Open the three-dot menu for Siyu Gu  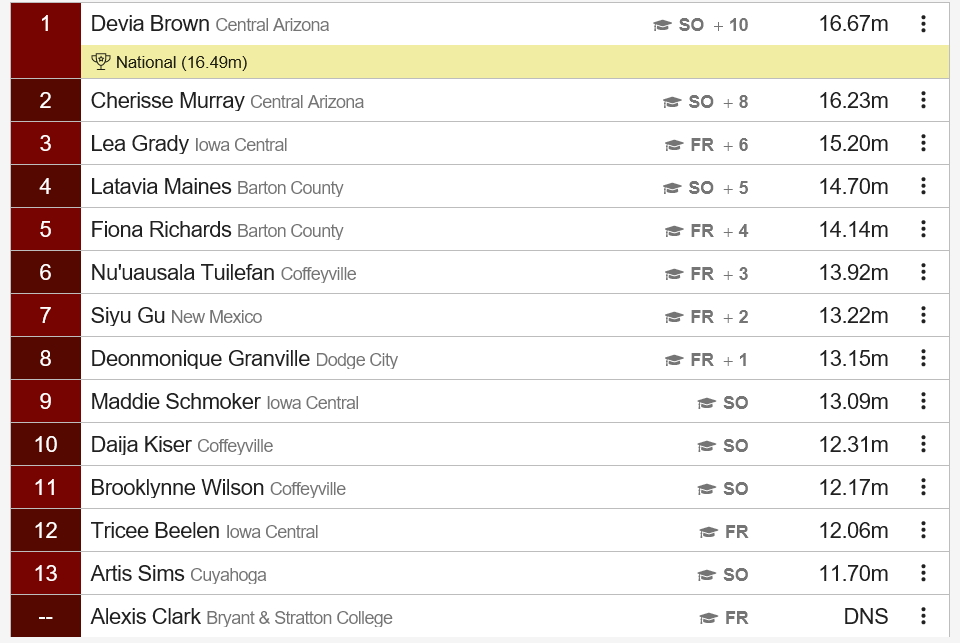pos(922,315)
